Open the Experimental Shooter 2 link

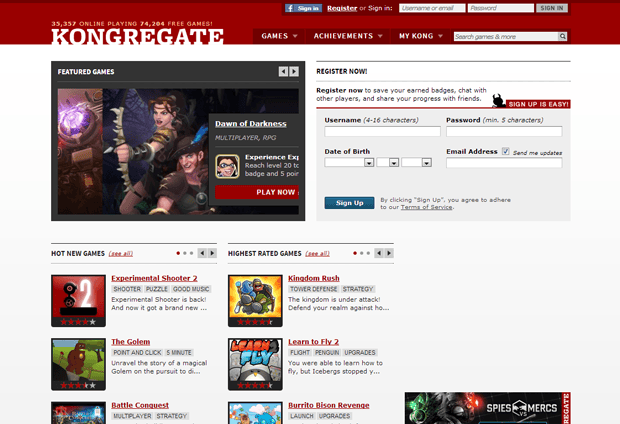coord(154,278)
